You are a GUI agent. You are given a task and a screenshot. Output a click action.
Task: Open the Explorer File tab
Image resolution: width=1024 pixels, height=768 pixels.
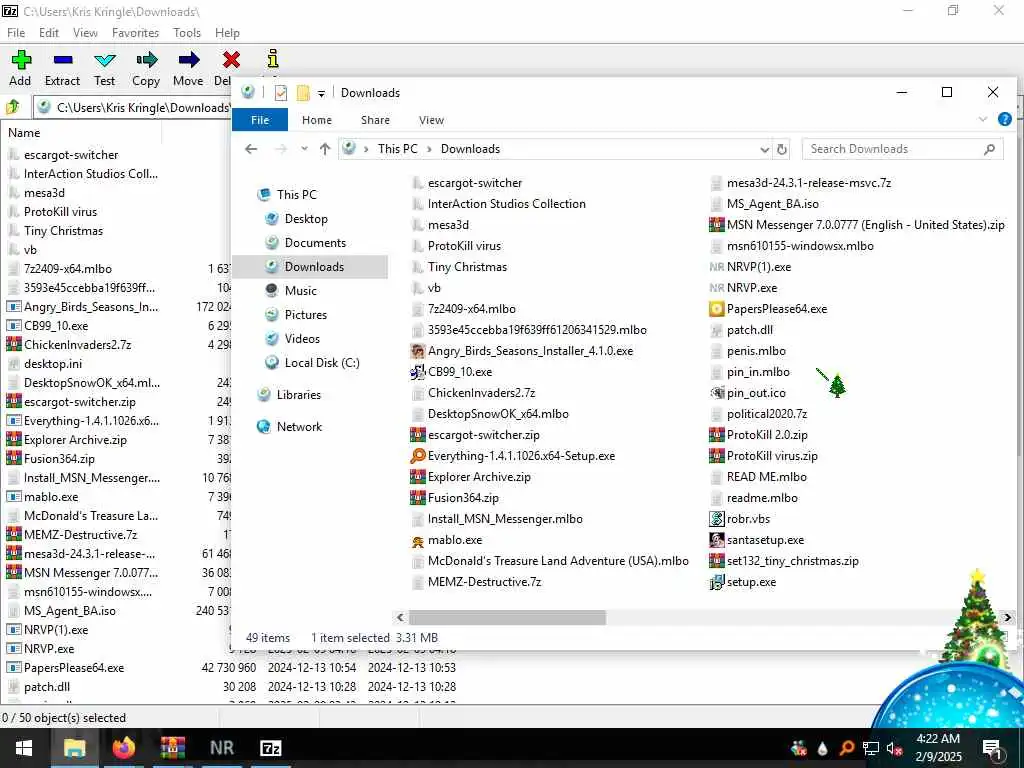click(260, 120)
